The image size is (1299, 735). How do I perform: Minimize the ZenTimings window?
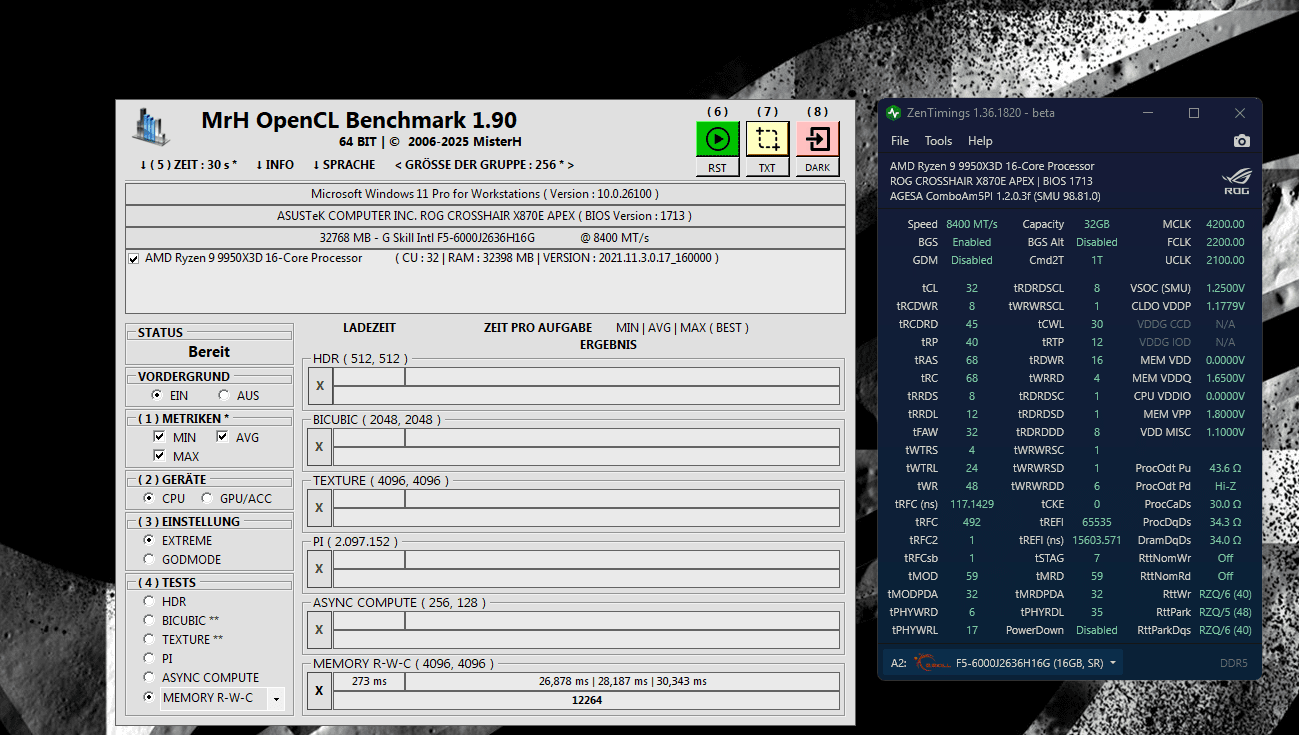(1147, 113)
